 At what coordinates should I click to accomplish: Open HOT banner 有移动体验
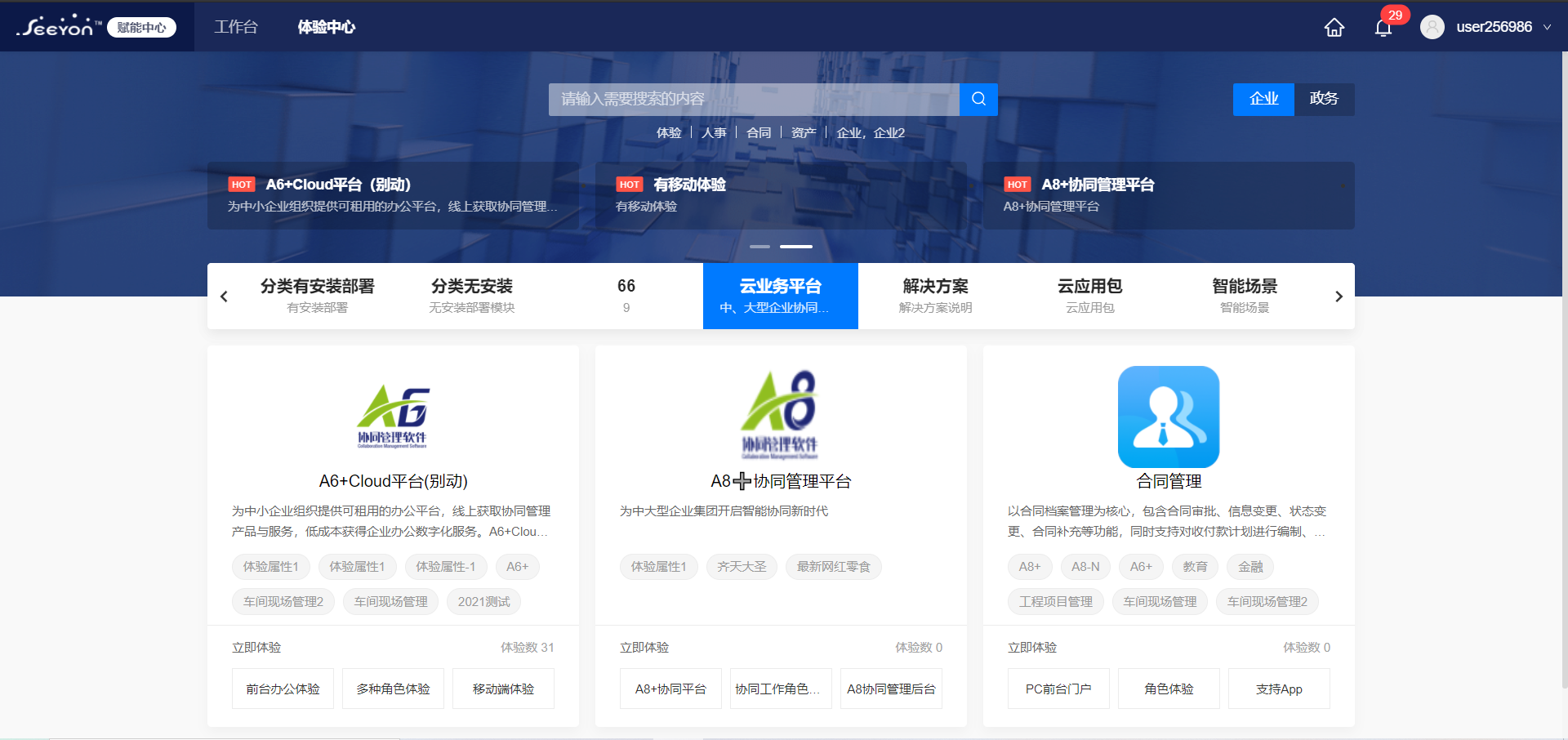[x=781, y=195]
